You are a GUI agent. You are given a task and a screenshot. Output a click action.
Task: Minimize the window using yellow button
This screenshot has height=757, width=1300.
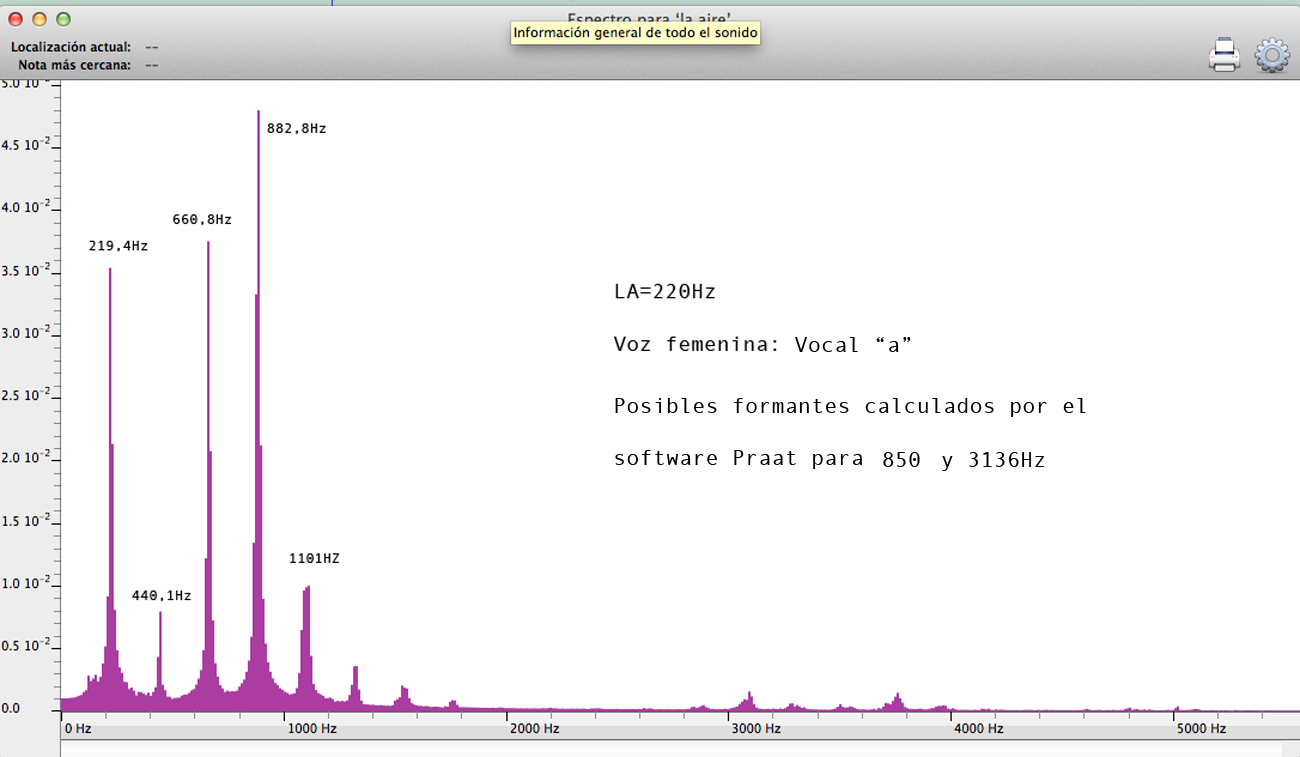[x=40, y=19]
